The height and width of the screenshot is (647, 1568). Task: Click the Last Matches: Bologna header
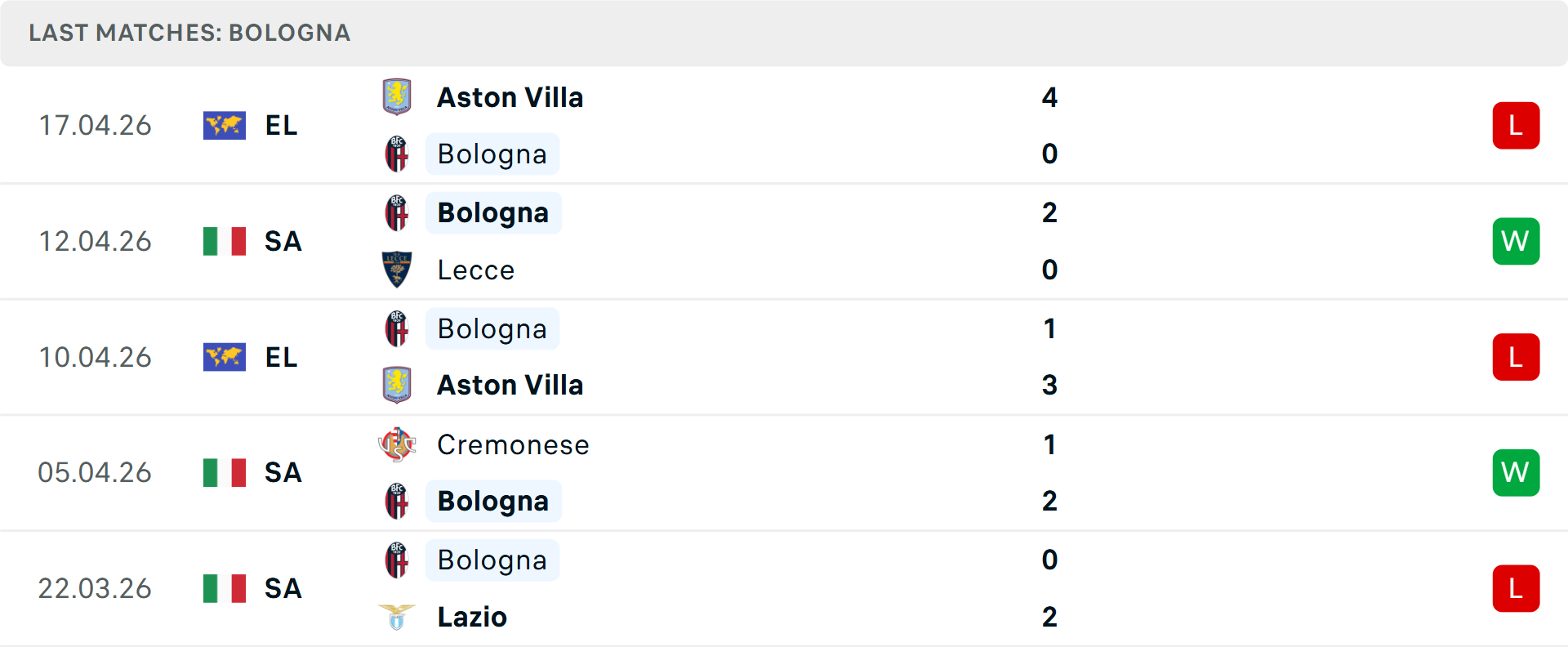click(189, 33)
